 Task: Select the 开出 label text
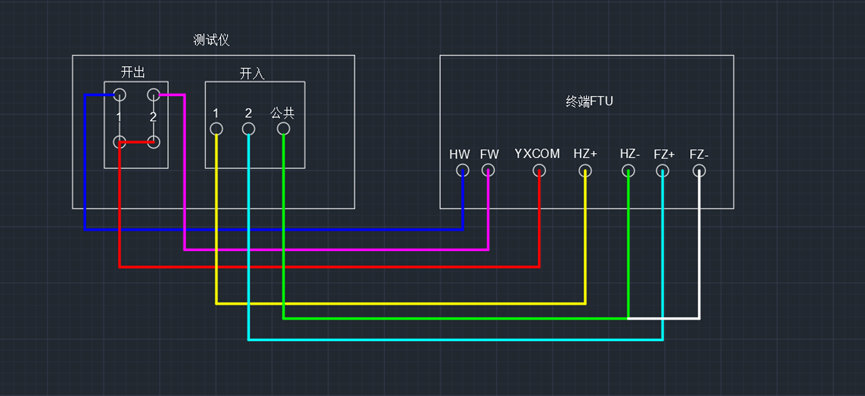point(133,72)
